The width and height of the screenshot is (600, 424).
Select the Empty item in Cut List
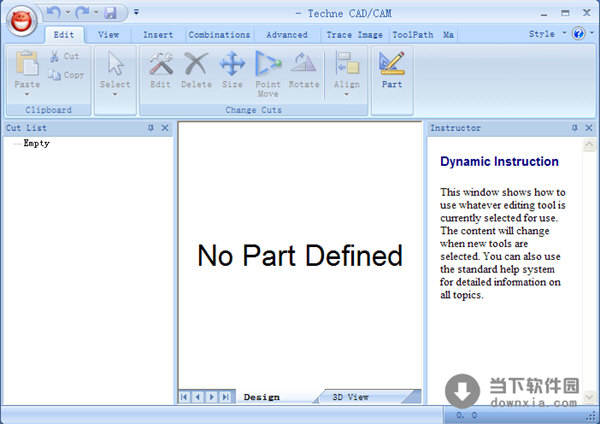(x=36, y=143)
